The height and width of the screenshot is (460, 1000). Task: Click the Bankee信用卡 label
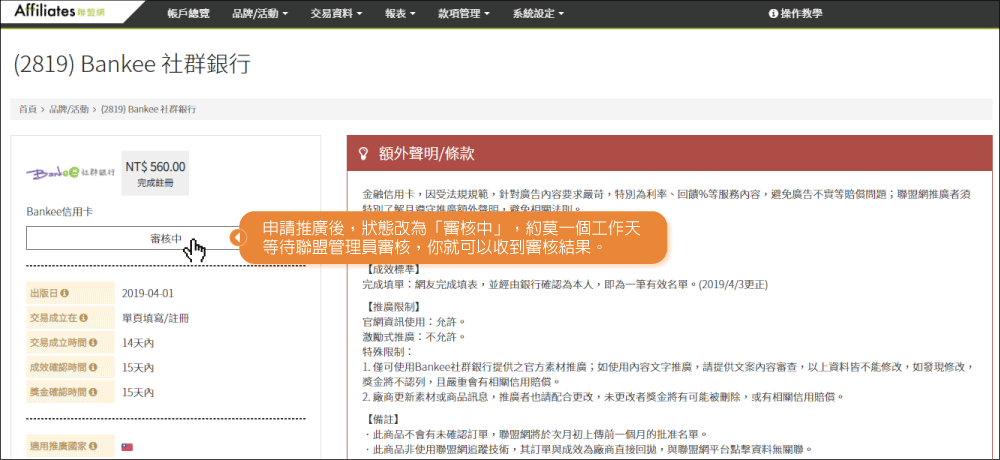(x=60, y=211)
